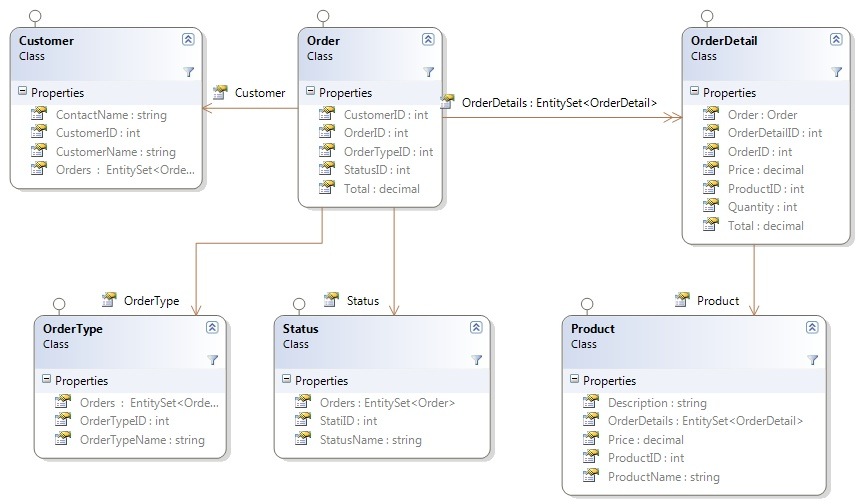Select the Price : decimal property in Product
The width and height of the screenshot is (859, 504).
coord(646,439)
